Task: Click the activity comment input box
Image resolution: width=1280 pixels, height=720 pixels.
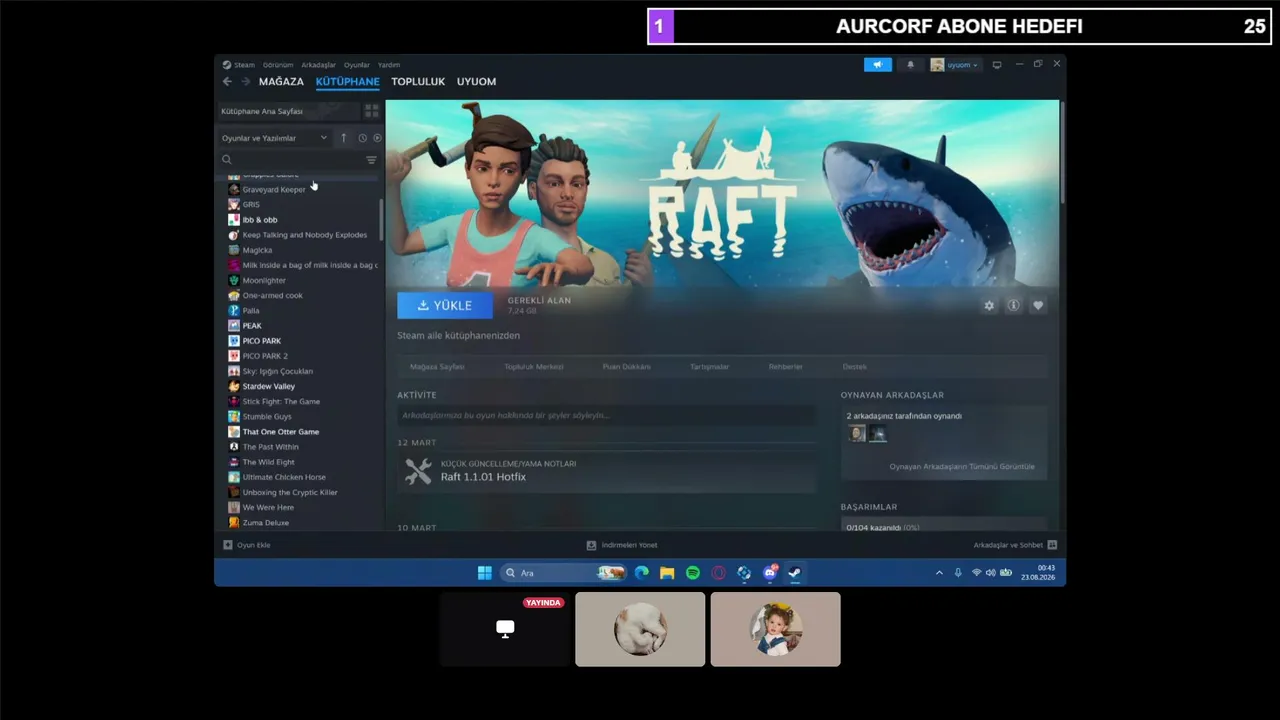Action: [606, 415]
